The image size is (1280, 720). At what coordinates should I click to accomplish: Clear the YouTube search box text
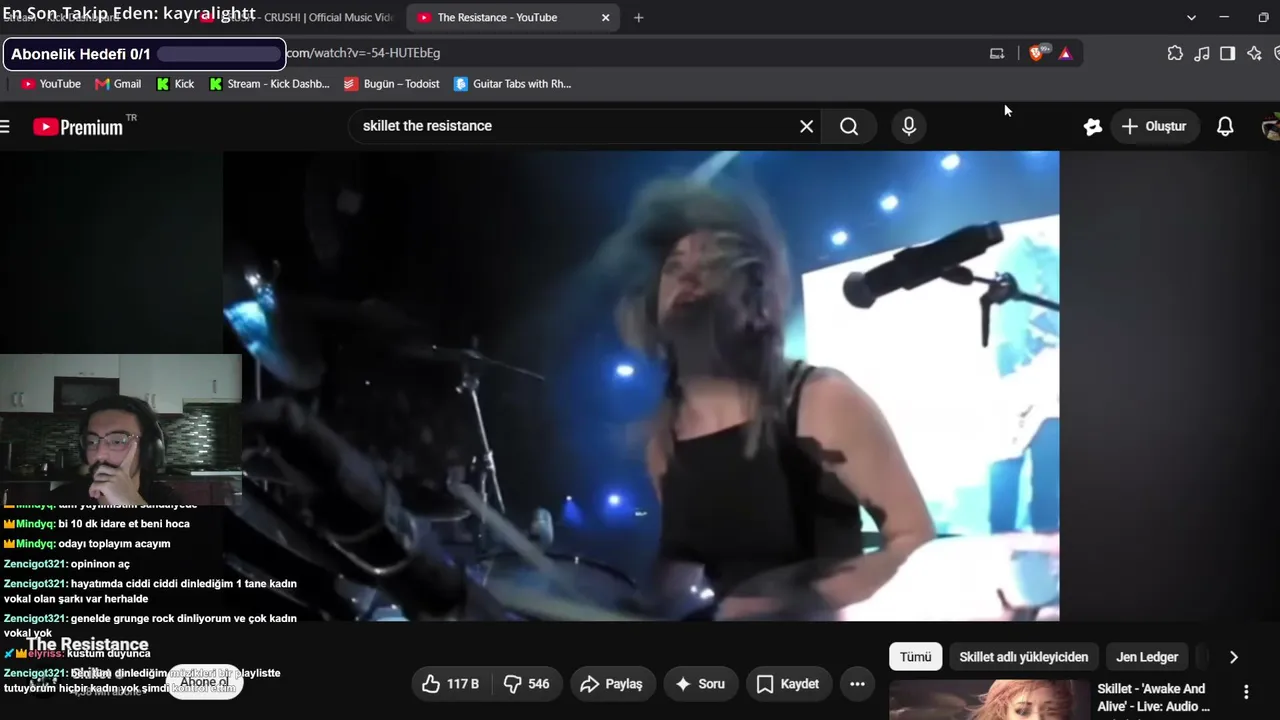click(x=807, y=126)
